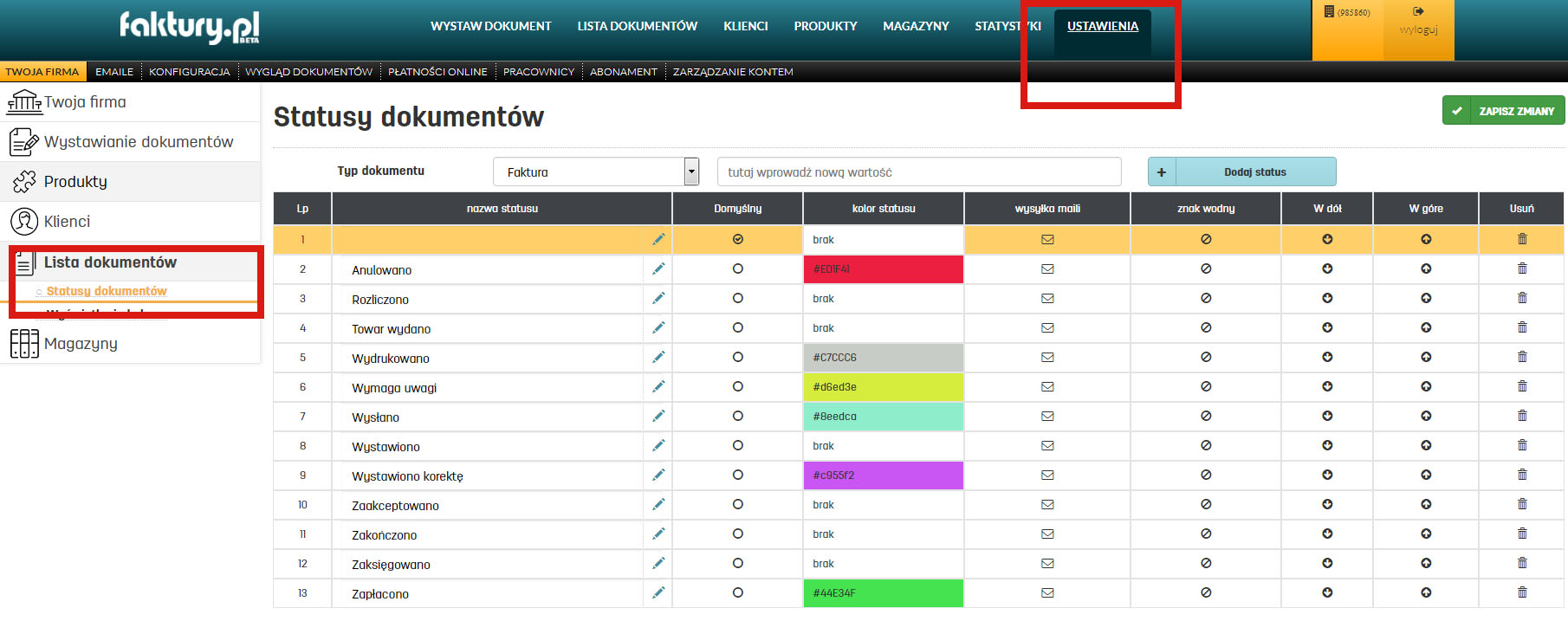Viewport: 1568px width, 634px height.
Task: Click envelope icon in Wysłano row
Action: pos(1047,416)
